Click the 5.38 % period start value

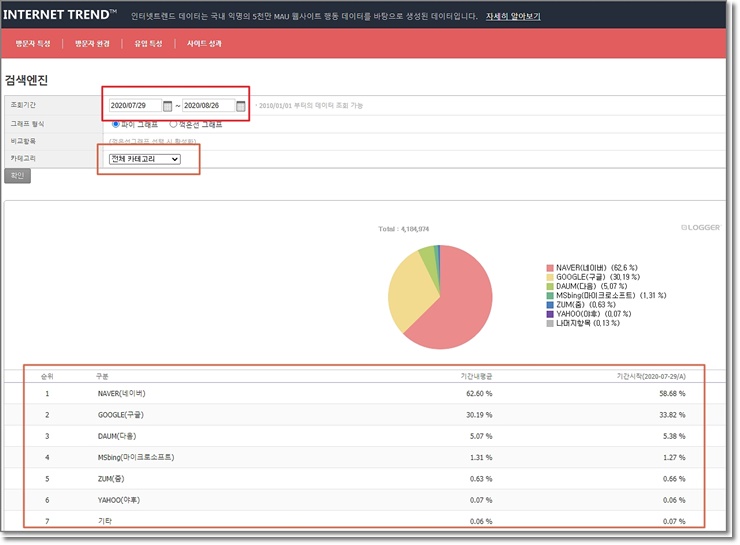674,436
